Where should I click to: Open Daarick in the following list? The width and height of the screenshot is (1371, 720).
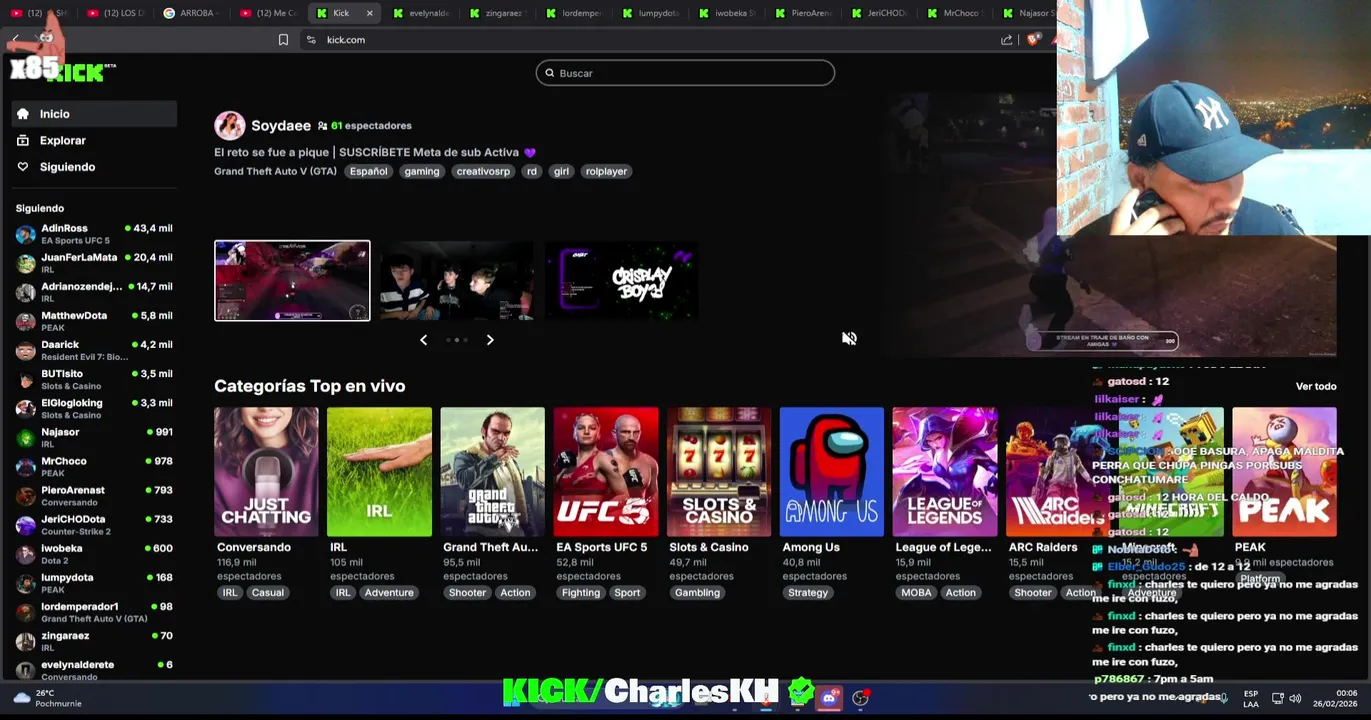94,350
